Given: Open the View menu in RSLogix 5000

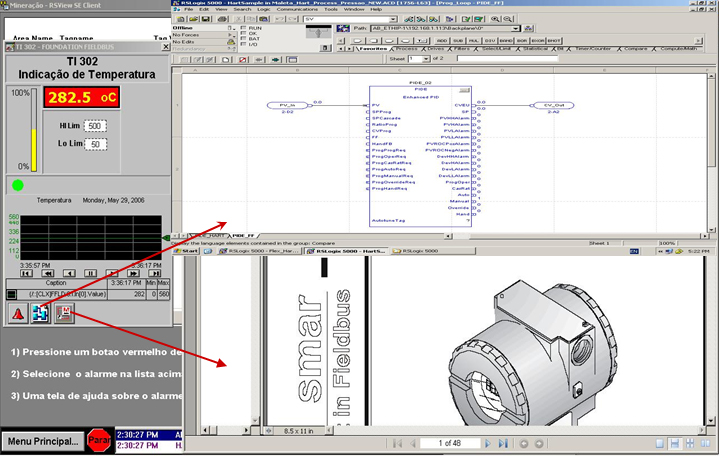Looking at the screenshot, I should [221, 9].
